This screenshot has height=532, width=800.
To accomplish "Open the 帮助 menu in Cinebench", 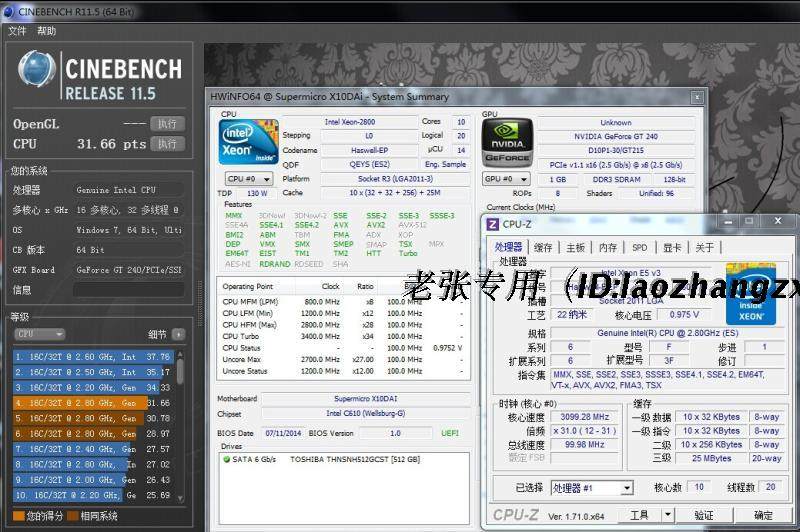I will 46,31.
